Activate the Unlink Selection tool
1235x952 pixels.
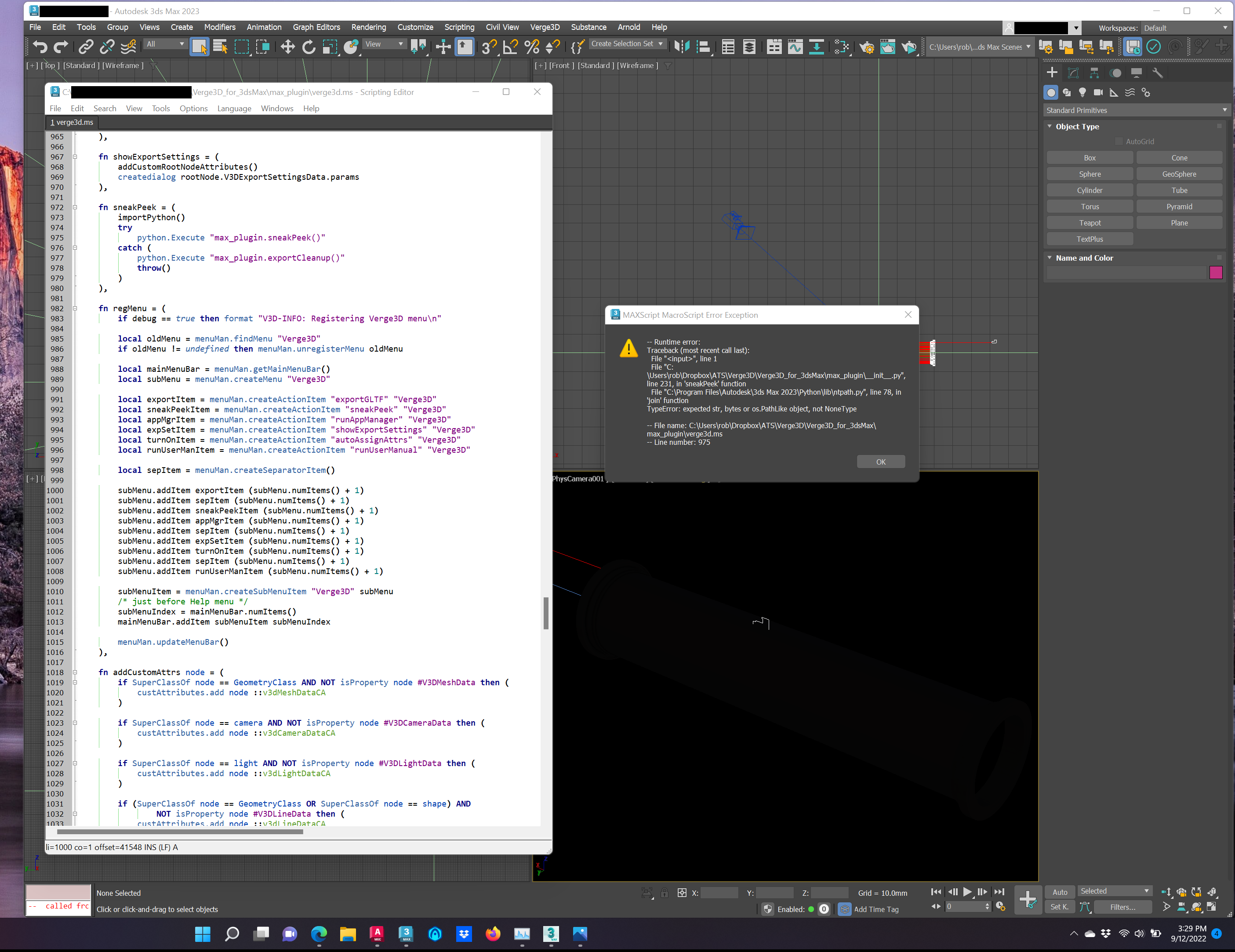coord(107,47)
